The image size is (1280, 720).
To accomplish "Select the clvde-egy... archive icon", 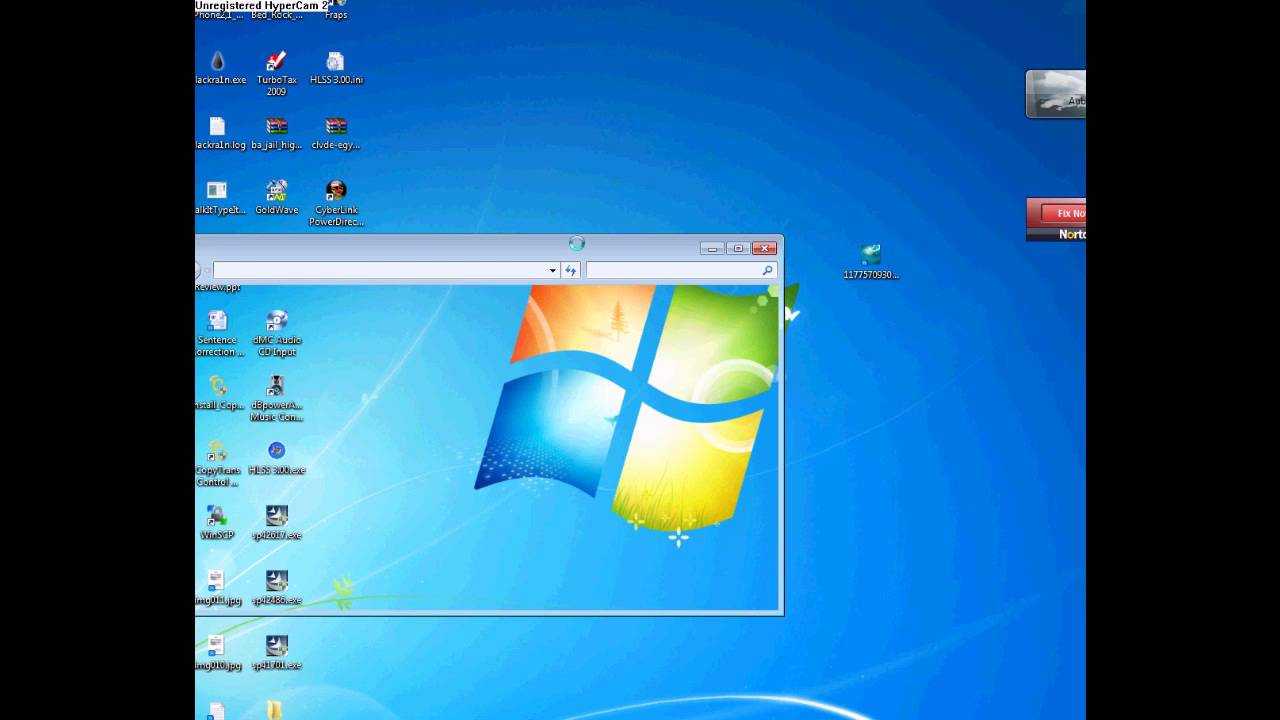I will pyautogui.click(x=336, y=133).
